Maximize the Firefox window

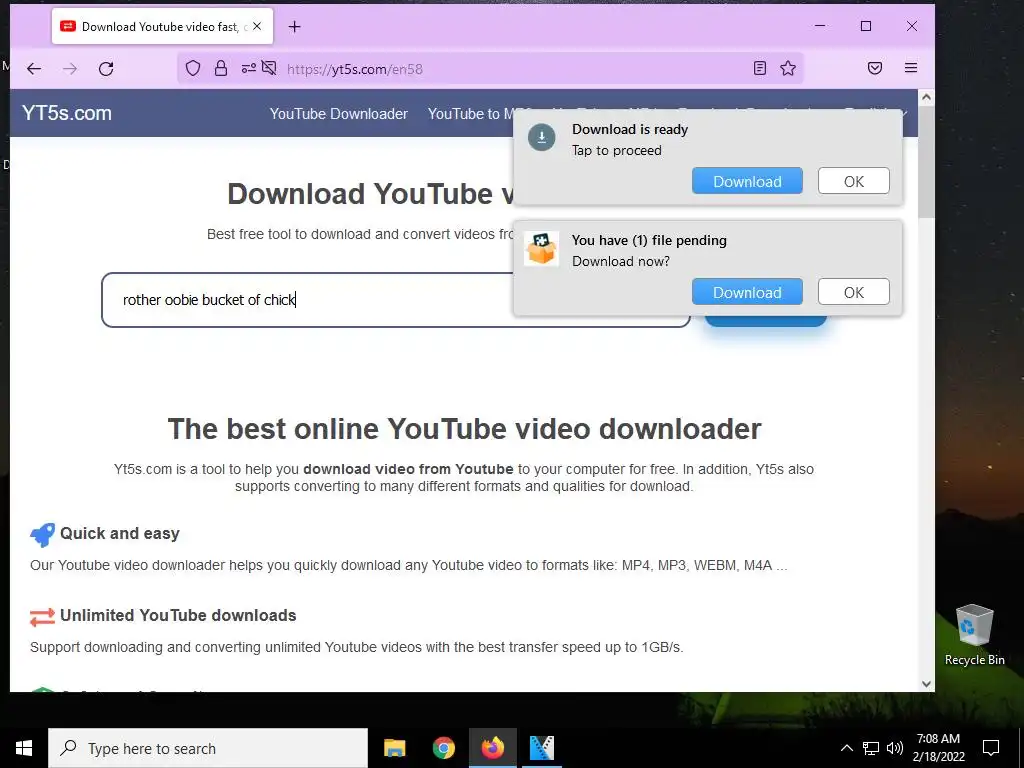tap(866, 26)
